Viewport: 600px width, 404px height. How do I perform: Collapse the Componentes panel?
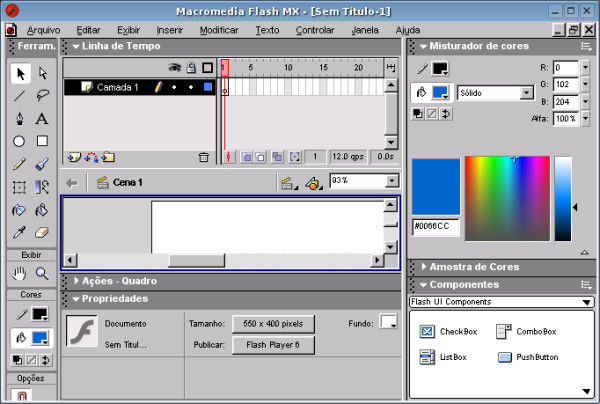pyautogui.click(x=423, y=285)
